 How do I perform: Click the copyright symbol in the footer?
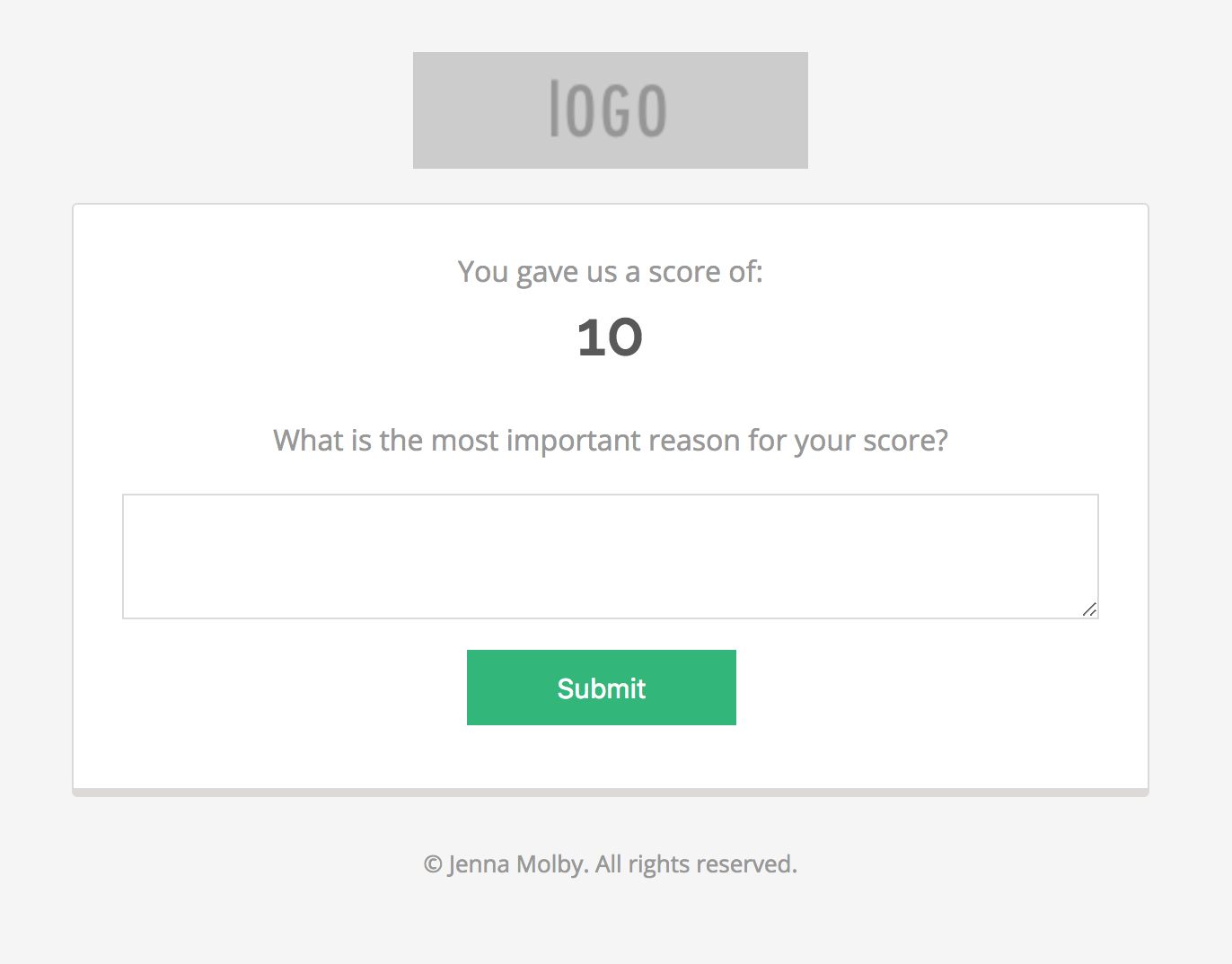[433, 864]
